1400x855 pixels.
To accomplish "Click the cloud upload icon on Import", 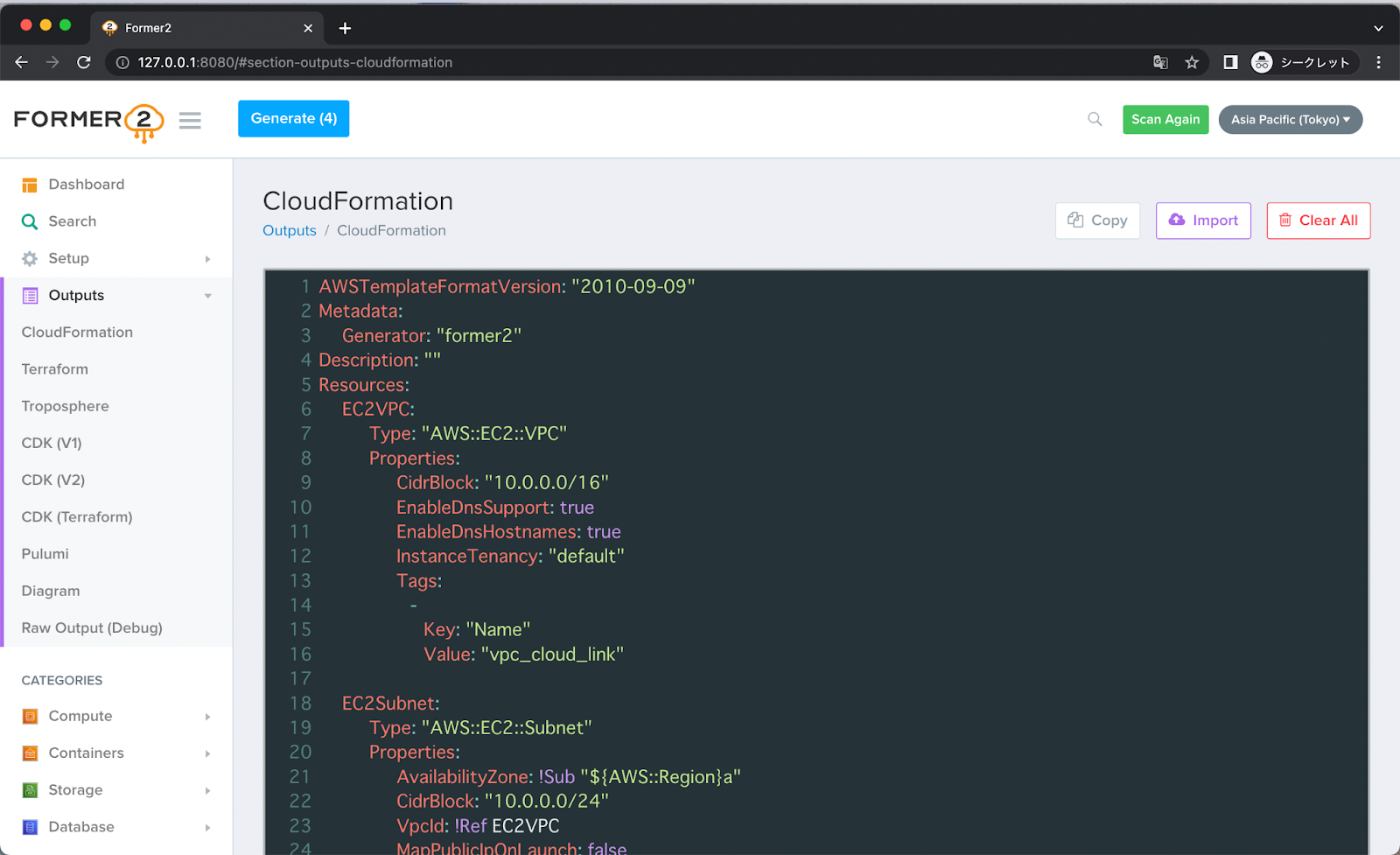I will [x=1176, y=221].
